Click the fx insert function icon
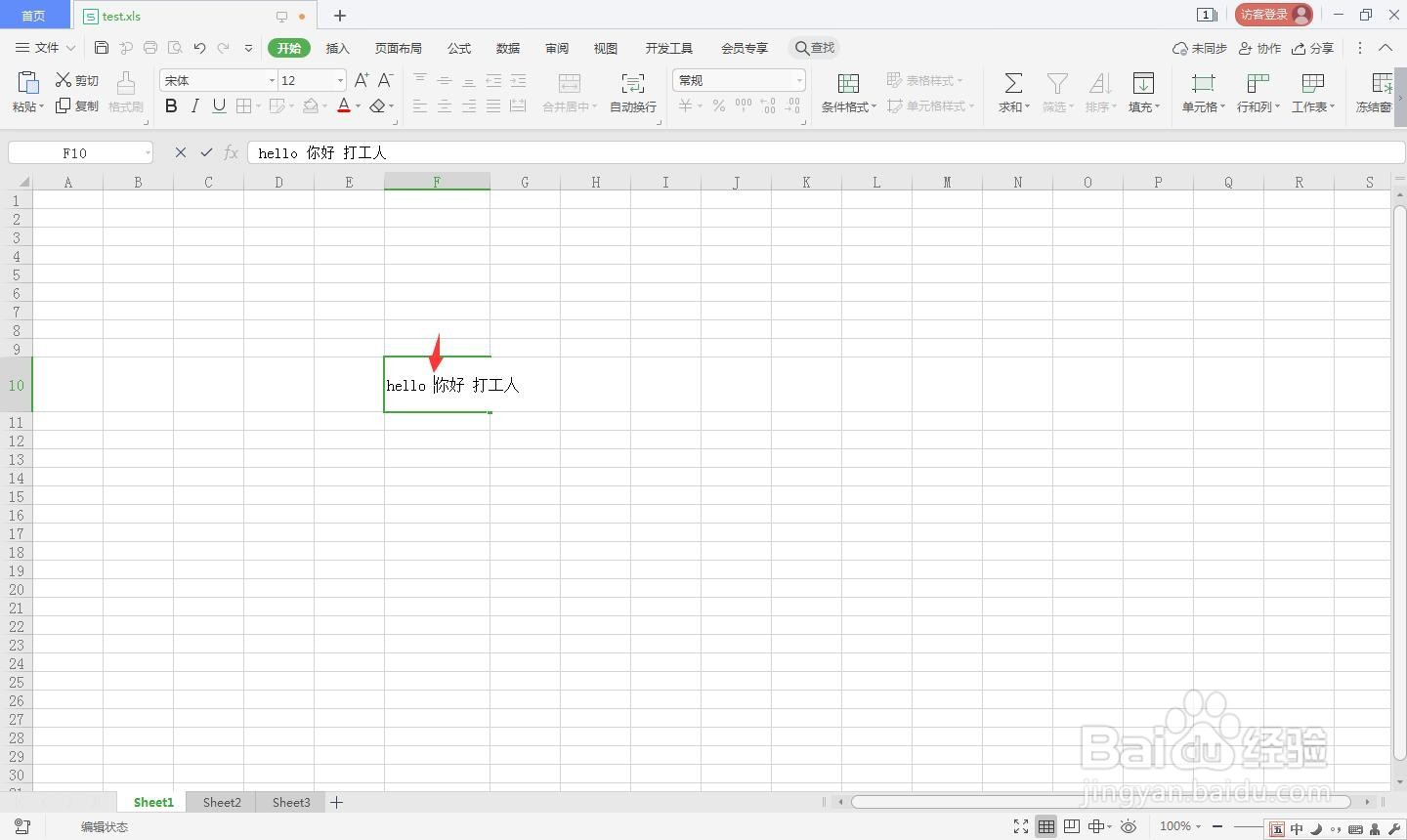Screen dimensions: 1407x840 pos(232,152)
